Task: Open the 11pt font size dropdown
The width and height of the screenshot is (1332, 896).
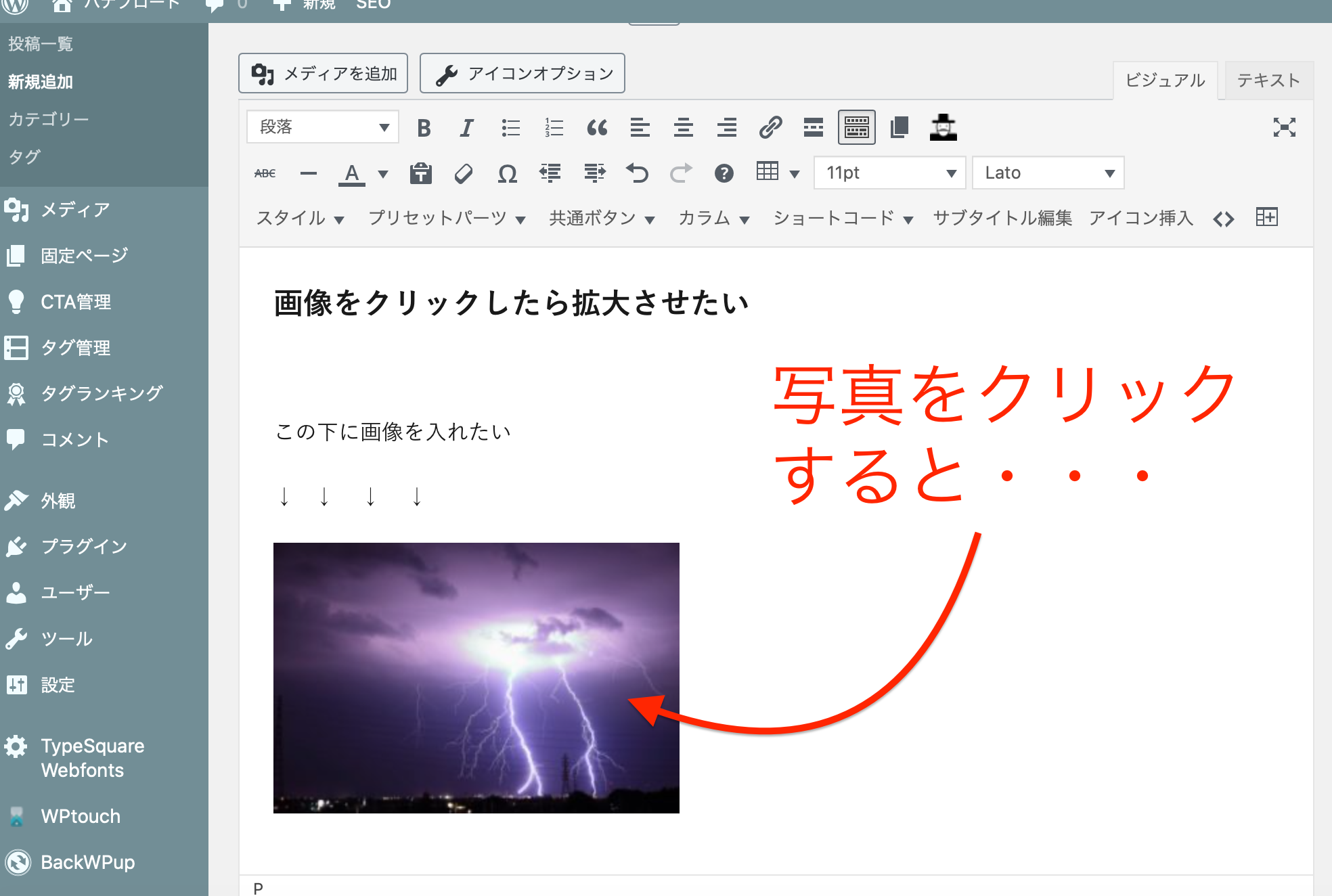Action: (889, 173)
